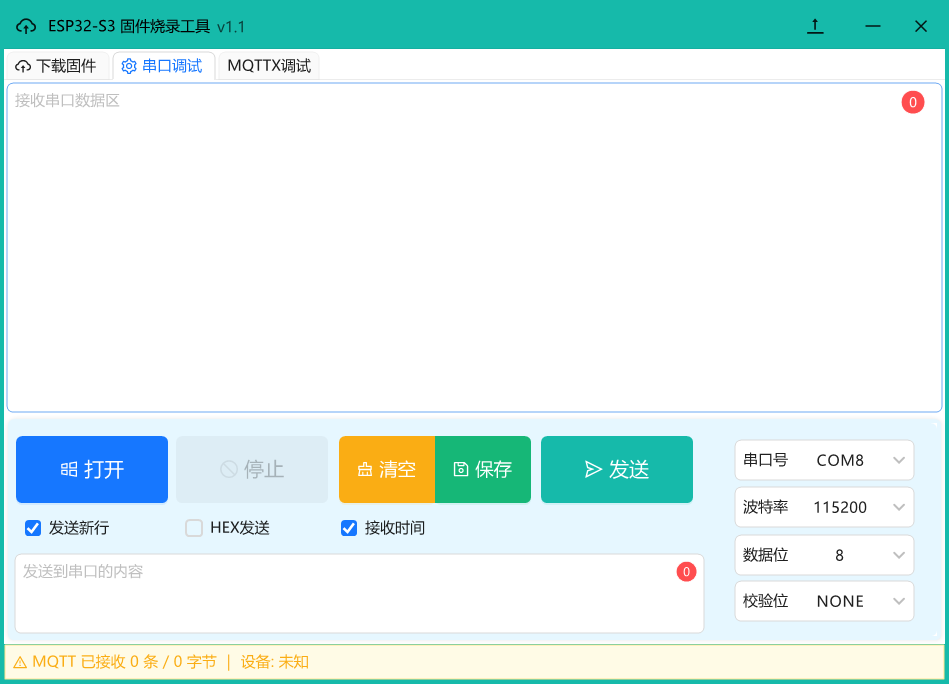Image resolution: width=949 pixels, height=684 pixels.
Task: Click the blue 打开 button
Action: pos(92,469)
